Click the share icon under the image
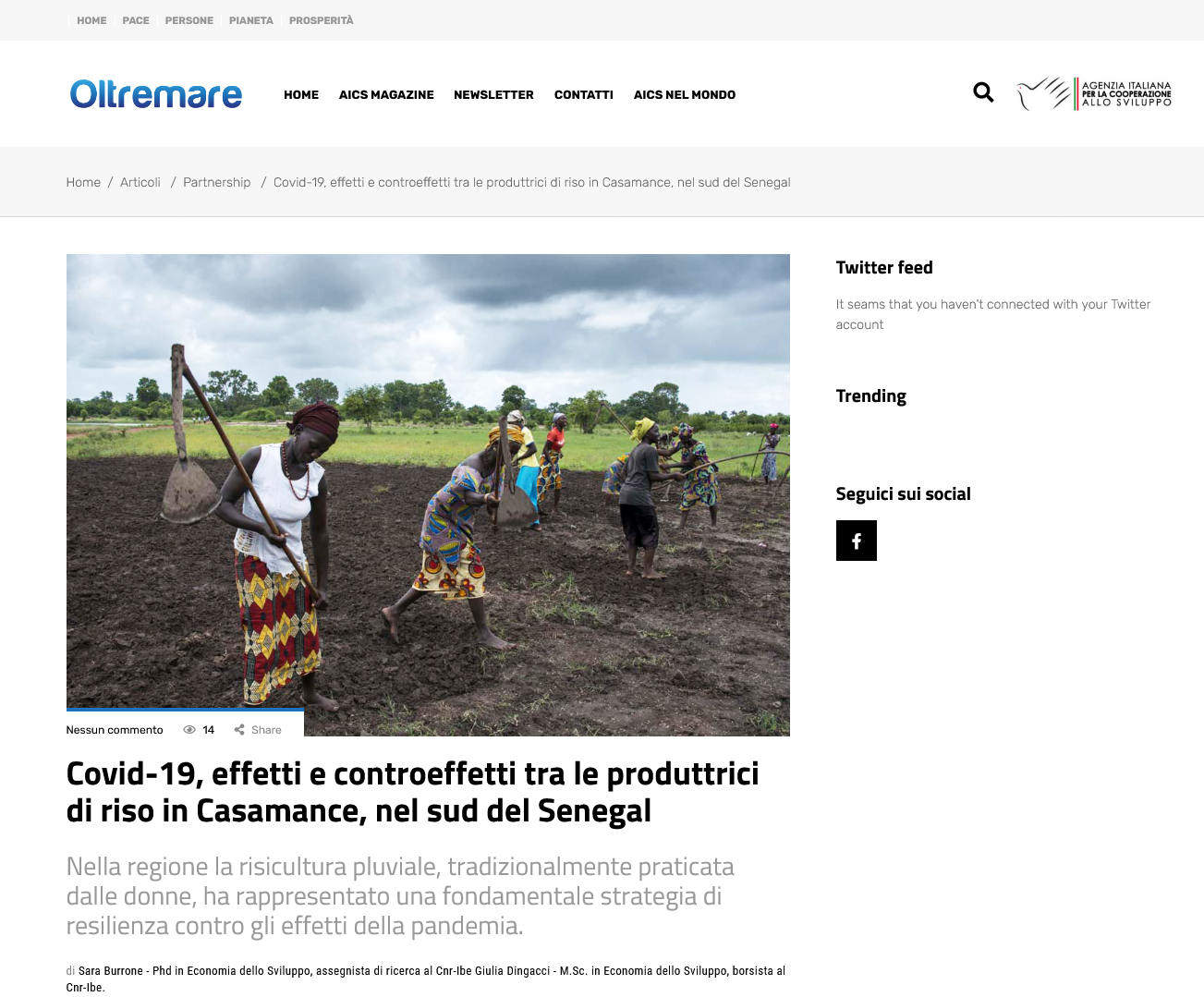Image resolution: width=1204 pixels, height=997 pixels. click(x=239, y=730)
